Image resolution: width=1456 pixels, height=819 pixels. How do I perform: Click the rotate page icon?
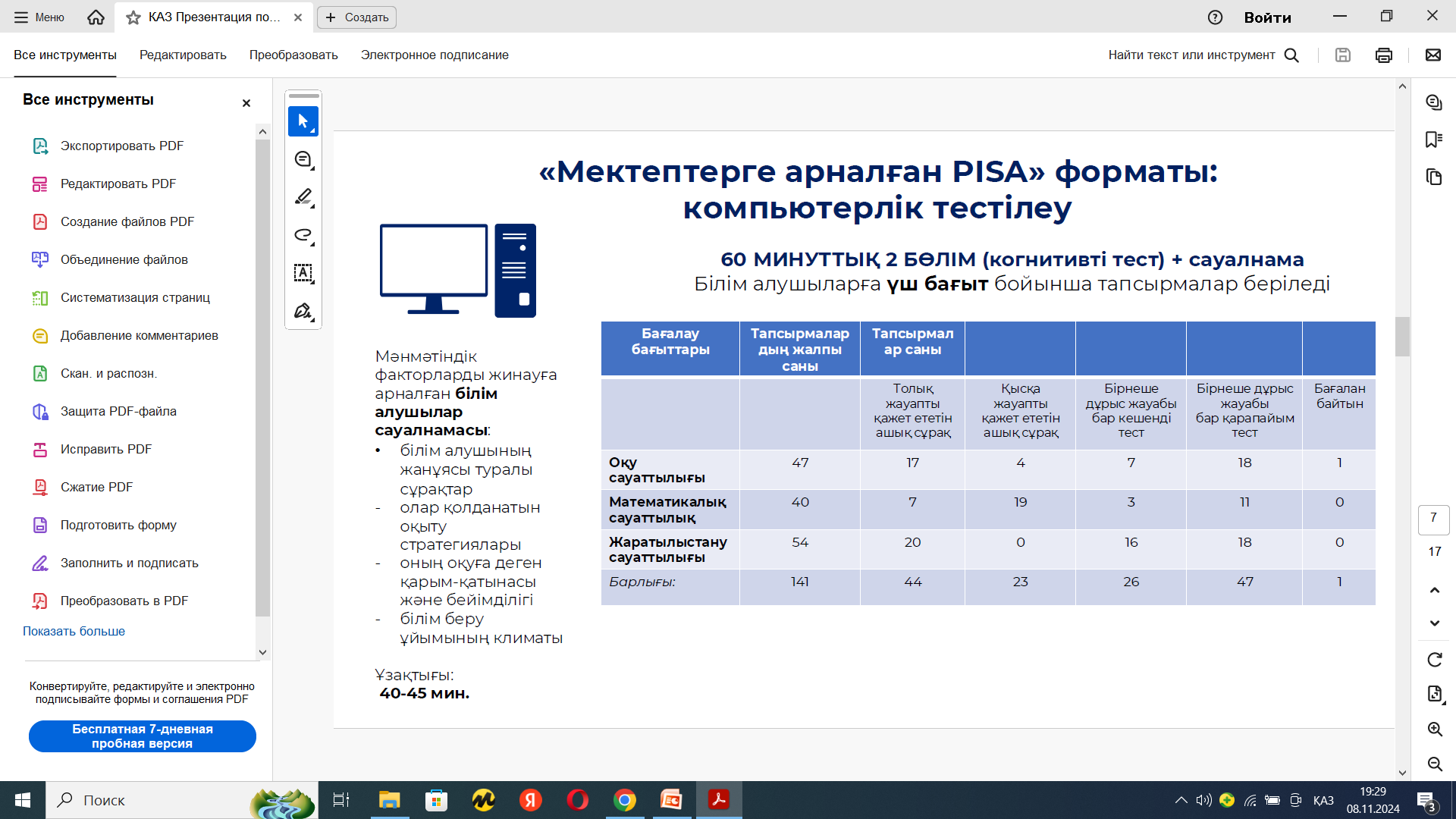[1434, 660]
